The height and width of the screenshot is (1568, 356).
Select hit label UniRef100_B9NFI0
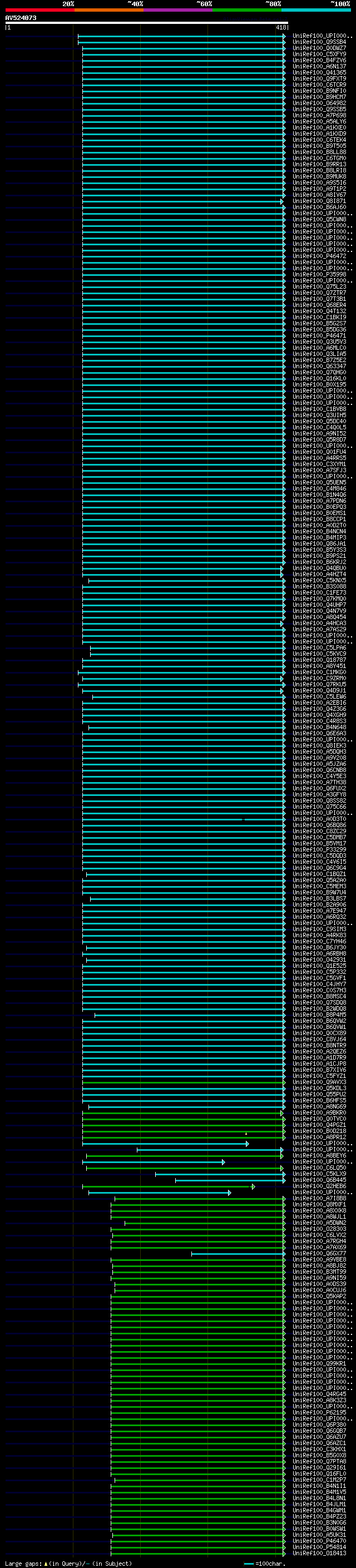tap(319, 91)
